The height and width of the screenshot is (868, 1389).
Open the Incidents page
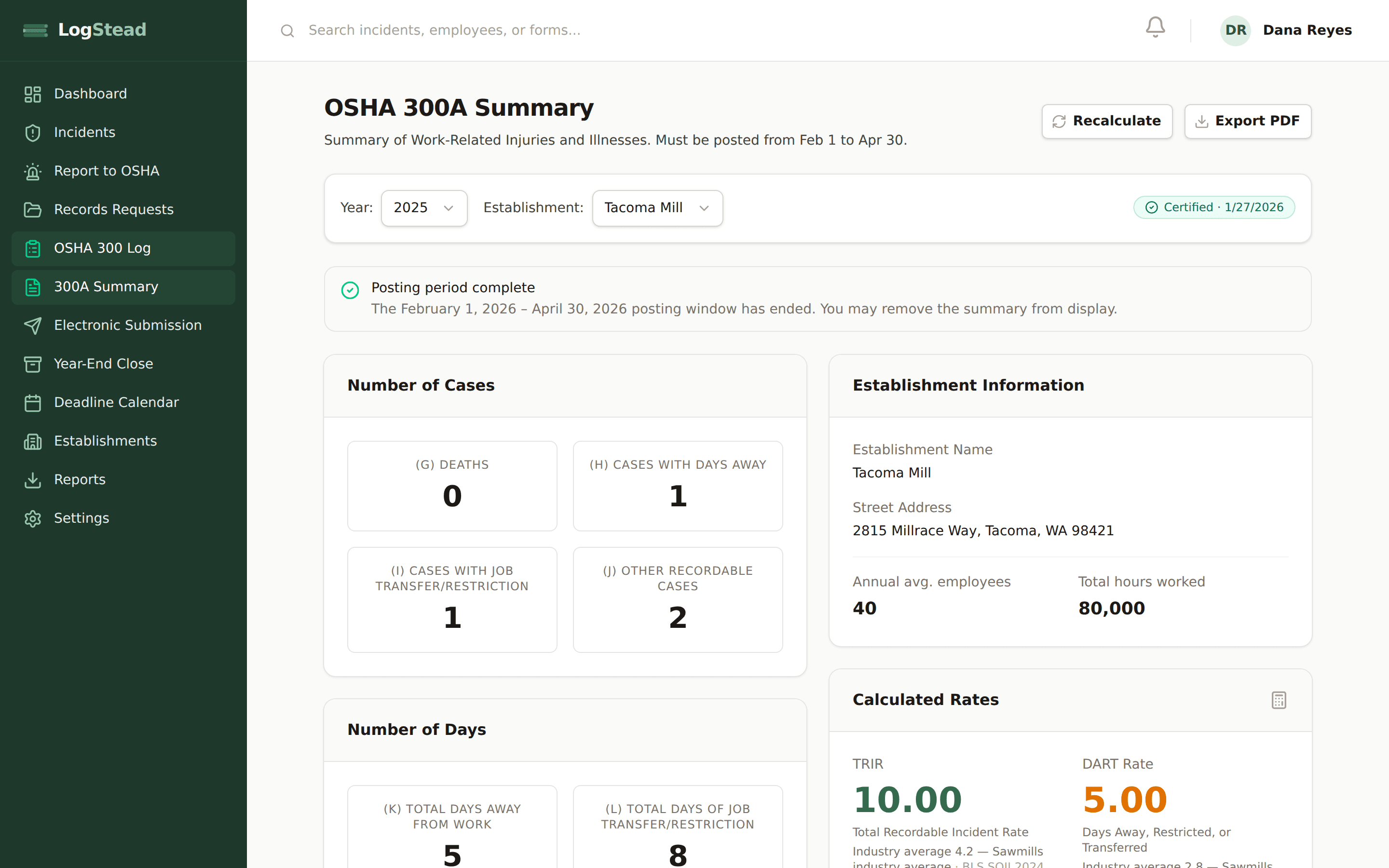[123, 133]
